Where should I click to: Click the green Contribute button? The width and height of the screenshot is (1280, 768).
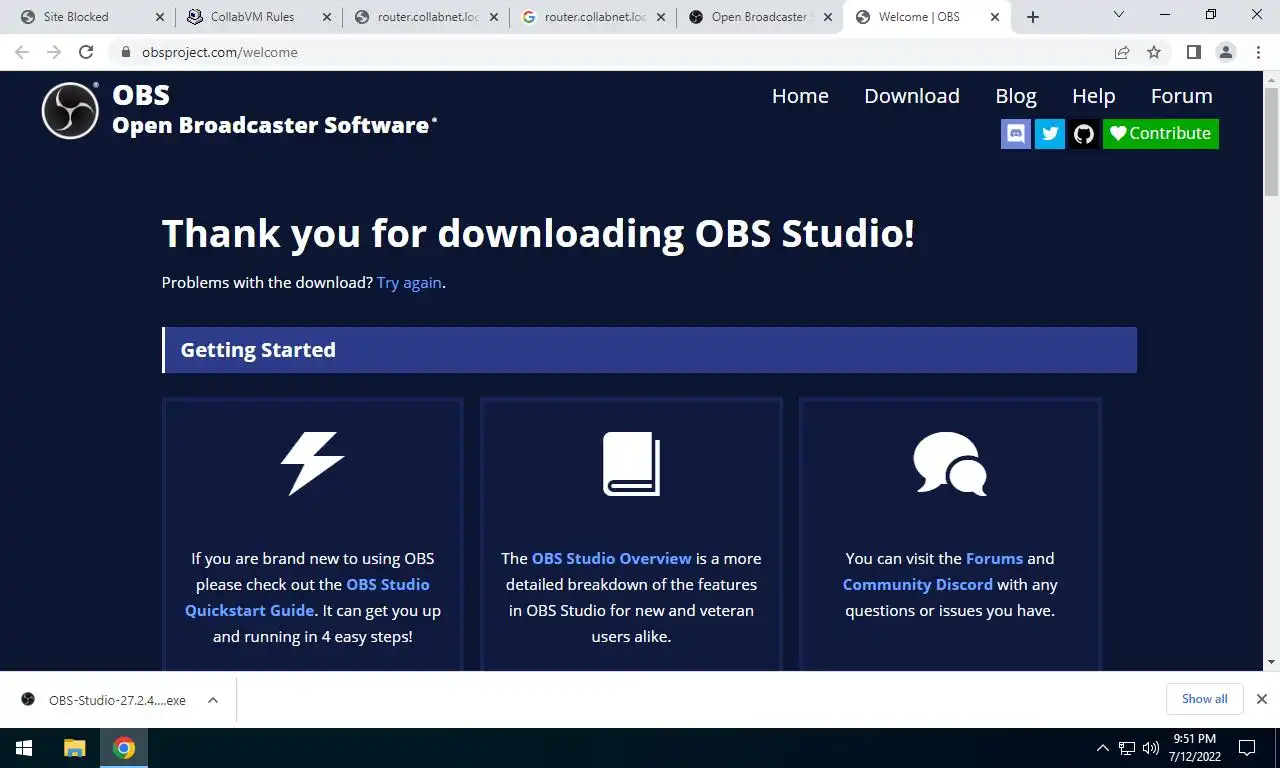click(1161, 133)
